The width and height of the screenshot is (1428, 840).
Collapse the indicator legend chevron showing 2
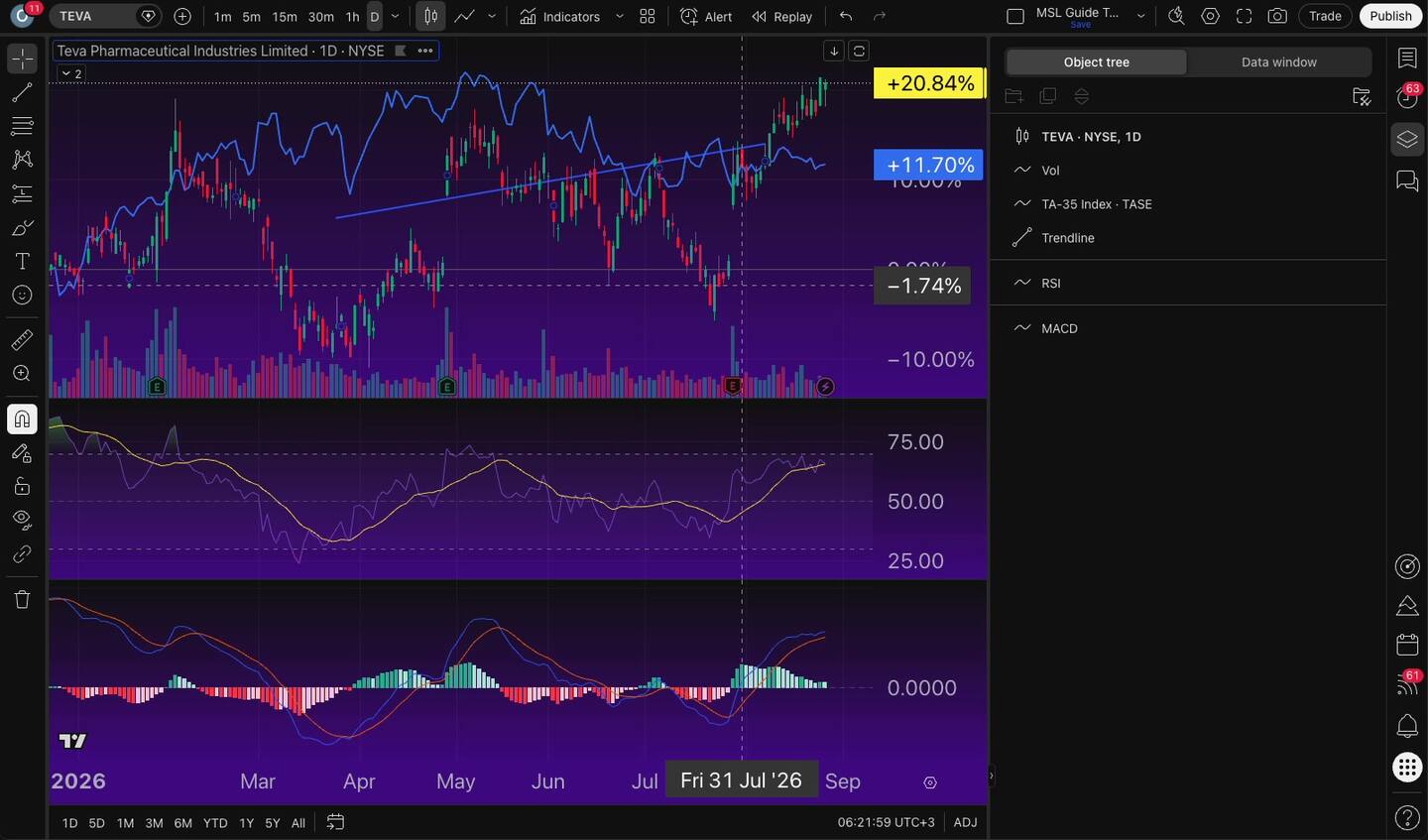[x=71, y=73]
